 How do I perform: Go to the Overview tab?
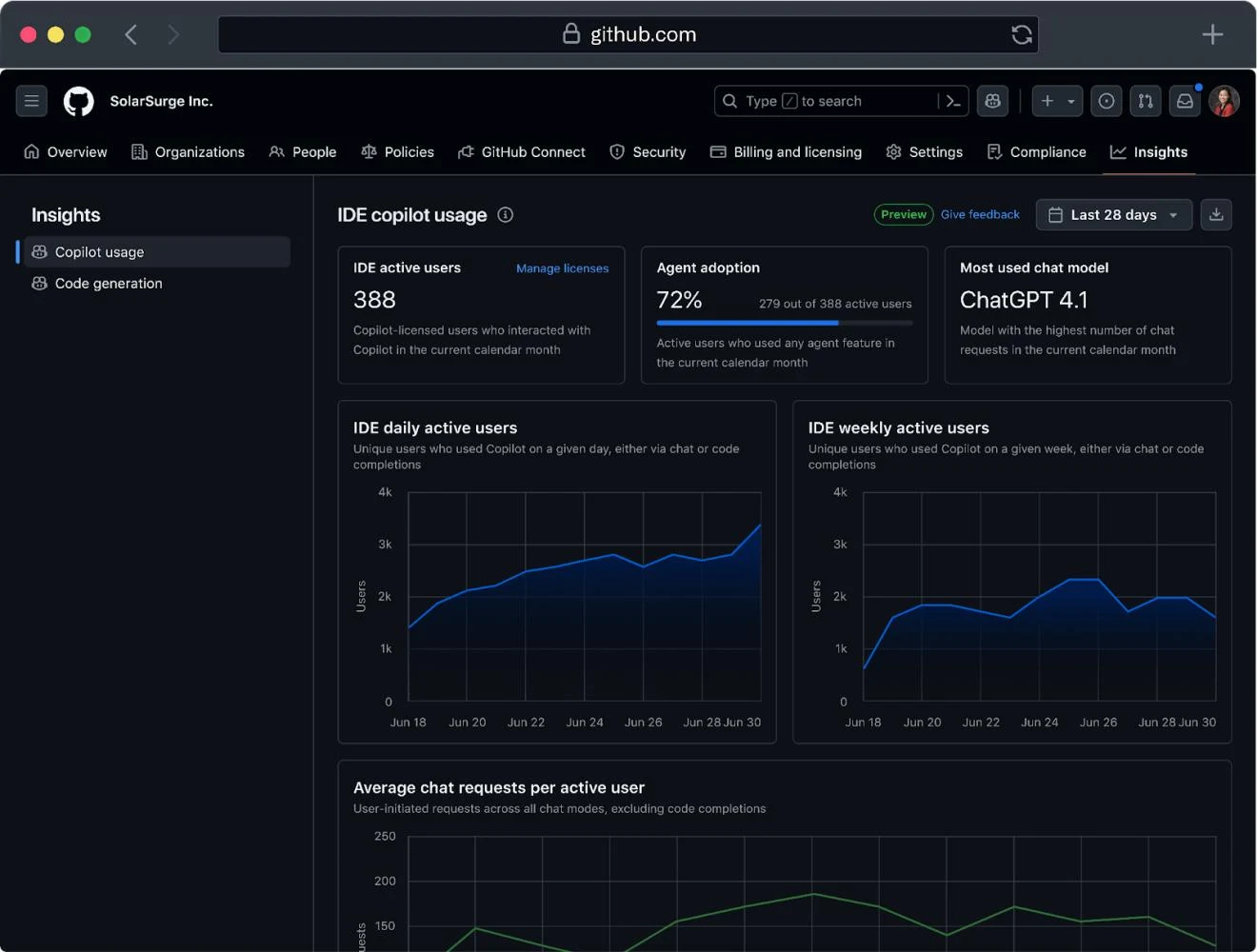click(x=66, y=152)
